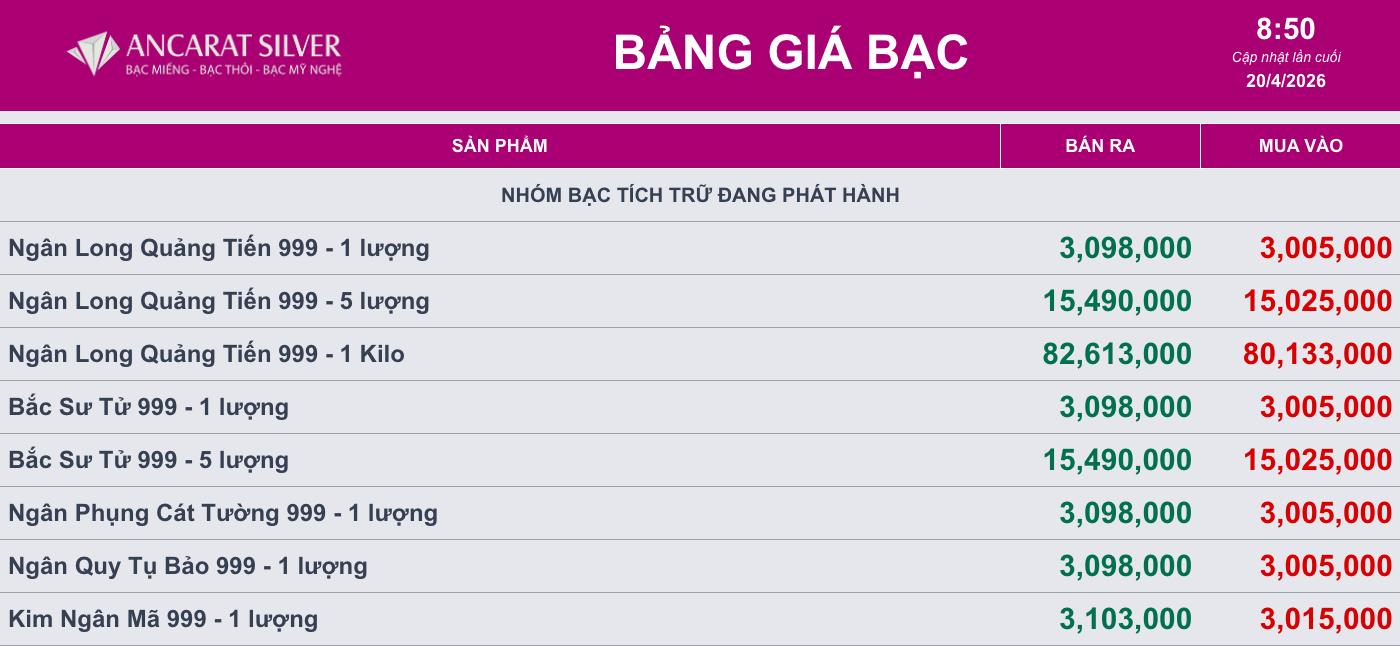
Task: Open Bắc Sư Tử 999 1 lượng product
Action: pyautogui.click(x=148, y=407)
